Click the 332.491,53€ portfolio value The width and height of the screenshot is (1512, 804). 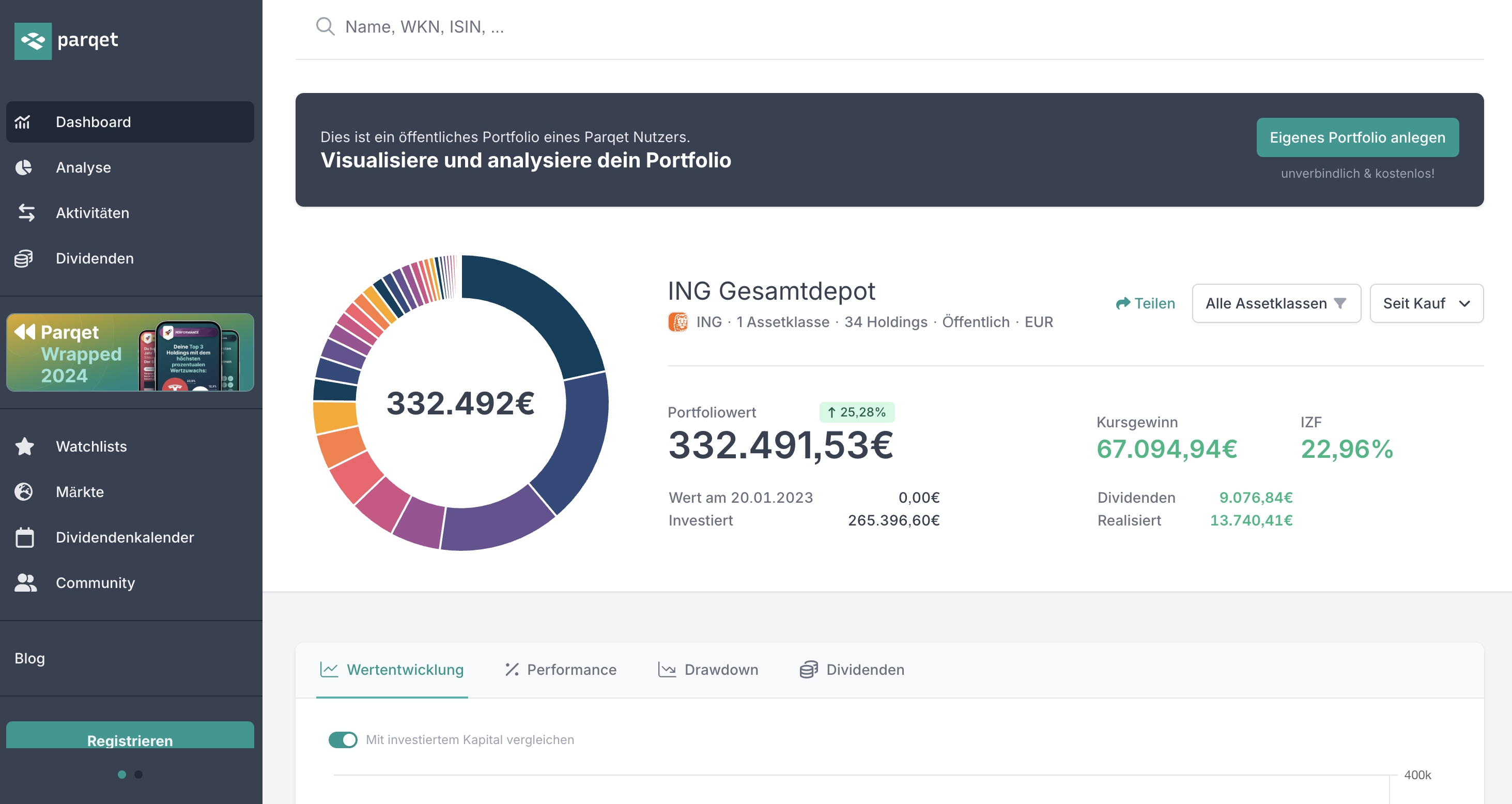[780, 445]
